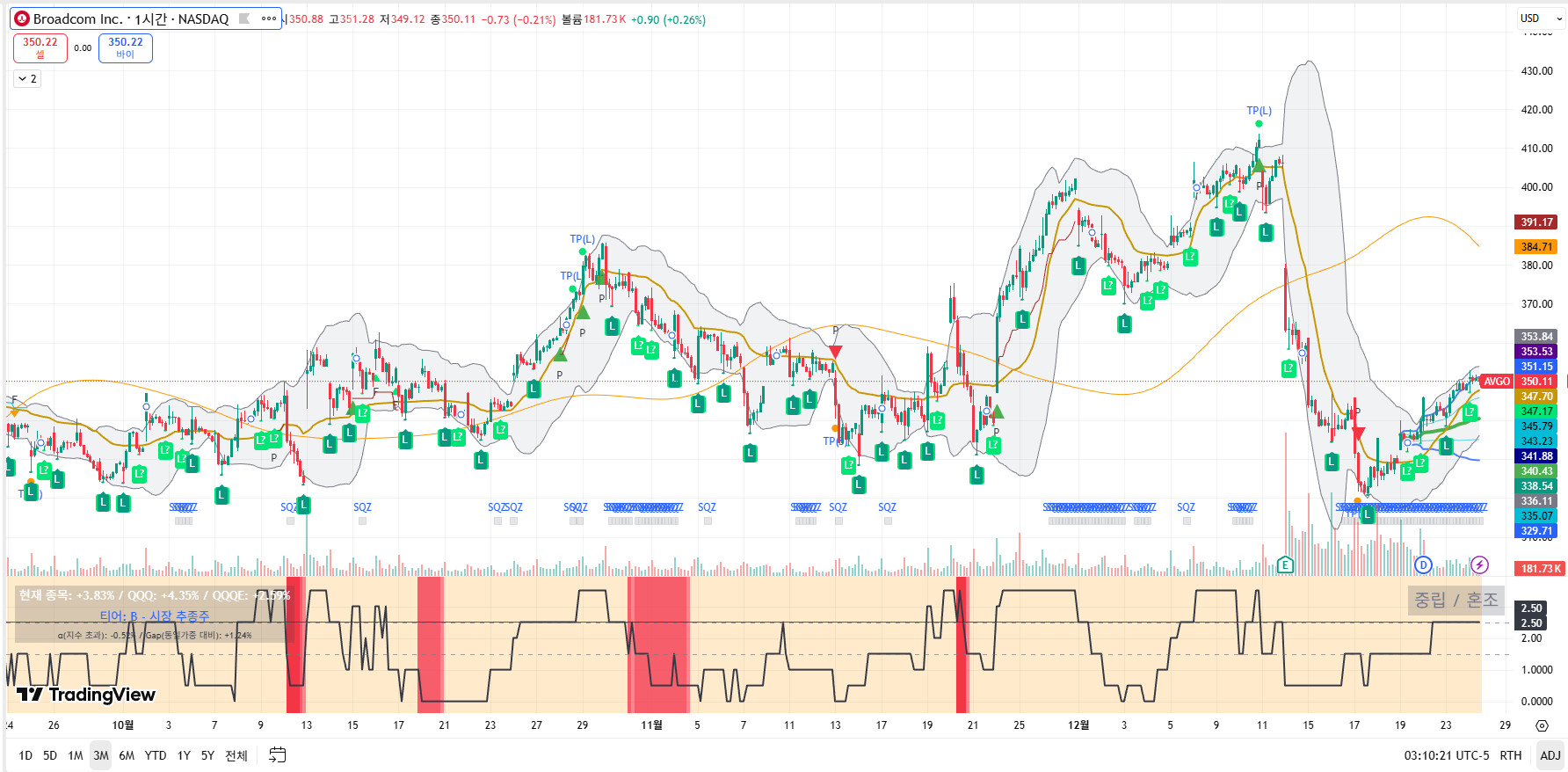
Task: Click the volume value 181.73K in the header
Action: tap(605, 19)
